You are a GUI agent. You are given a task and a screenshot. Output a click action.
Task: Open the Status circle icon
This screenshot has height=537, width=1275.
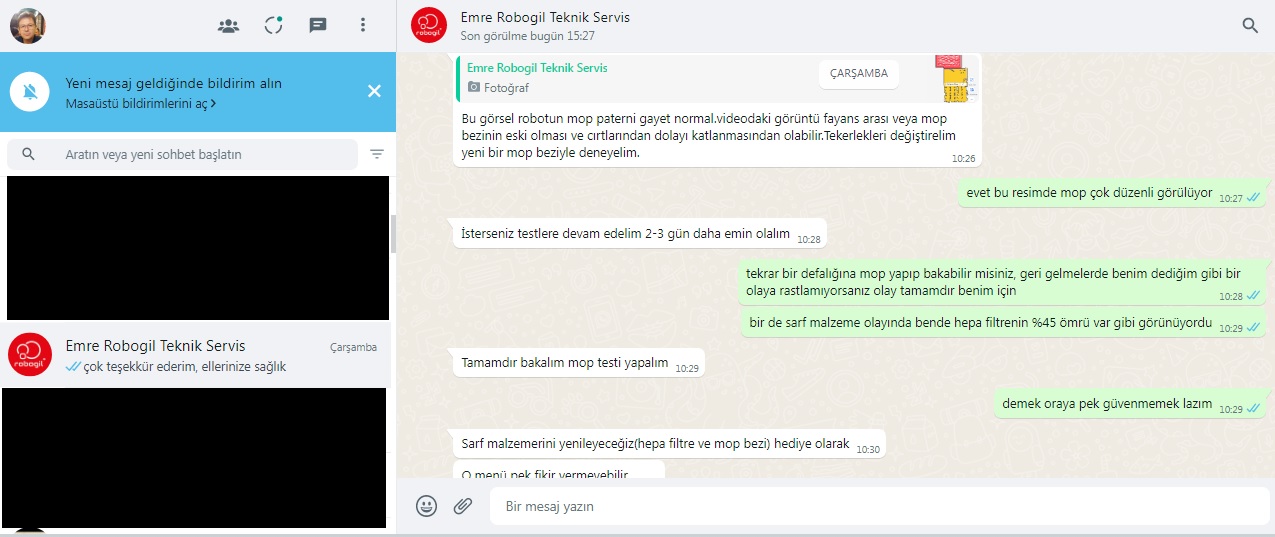point(273,26)
